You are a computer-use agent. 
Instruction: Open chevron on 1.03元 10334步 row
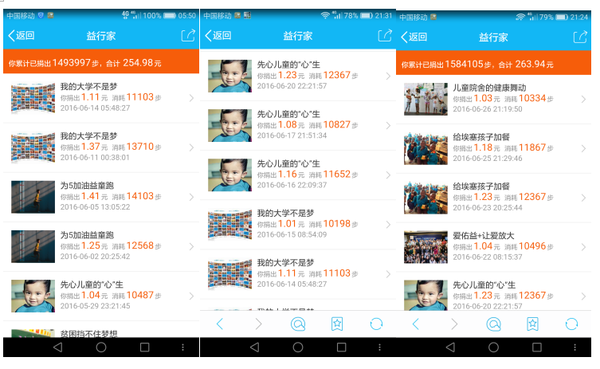pos(584,99)
